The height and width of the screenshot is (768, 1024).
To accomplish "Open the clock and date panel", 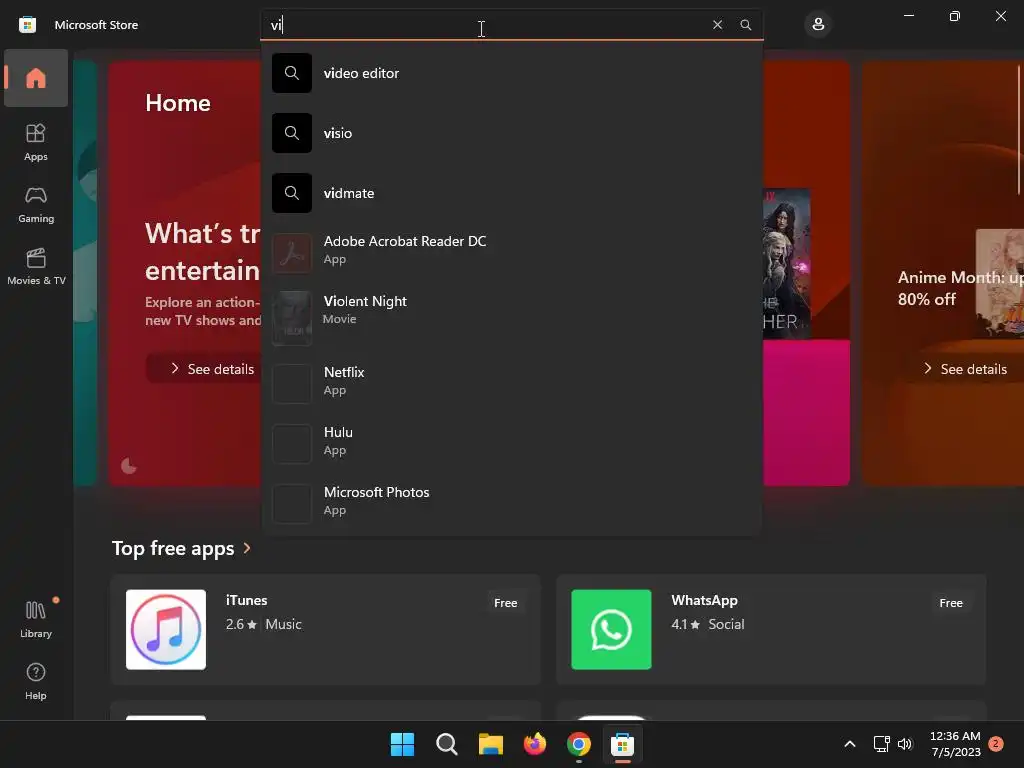I will click(955, 744).
